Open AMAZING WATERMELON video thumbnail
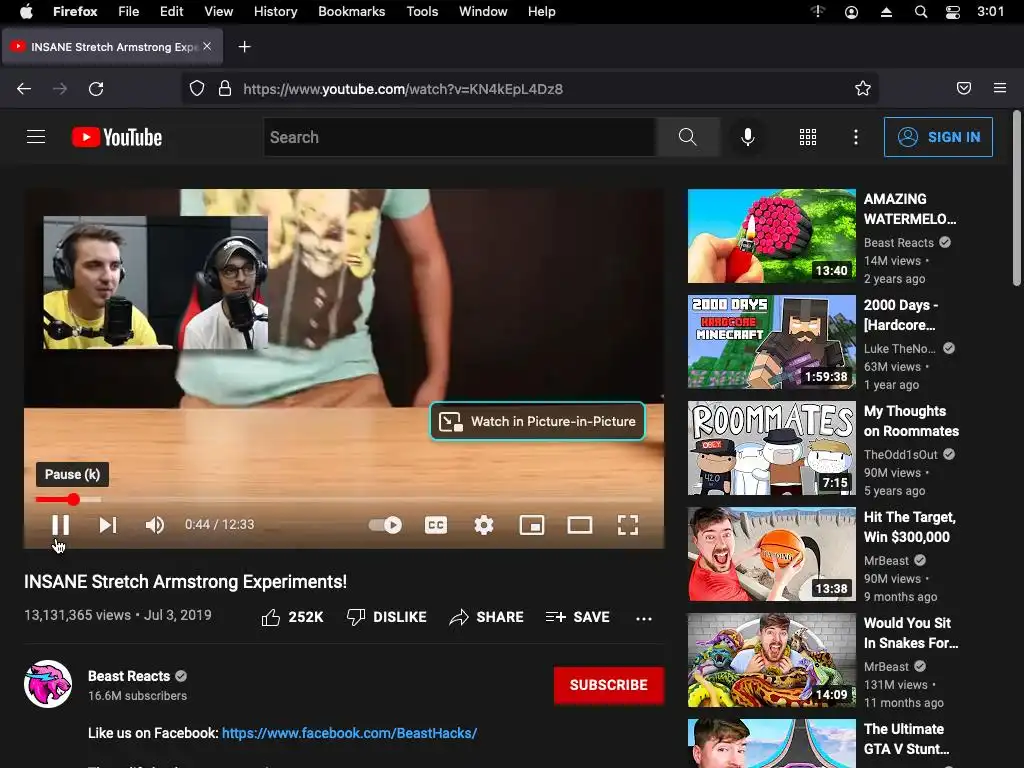The width and height of the screenshot is (1024, 768). 771,236
